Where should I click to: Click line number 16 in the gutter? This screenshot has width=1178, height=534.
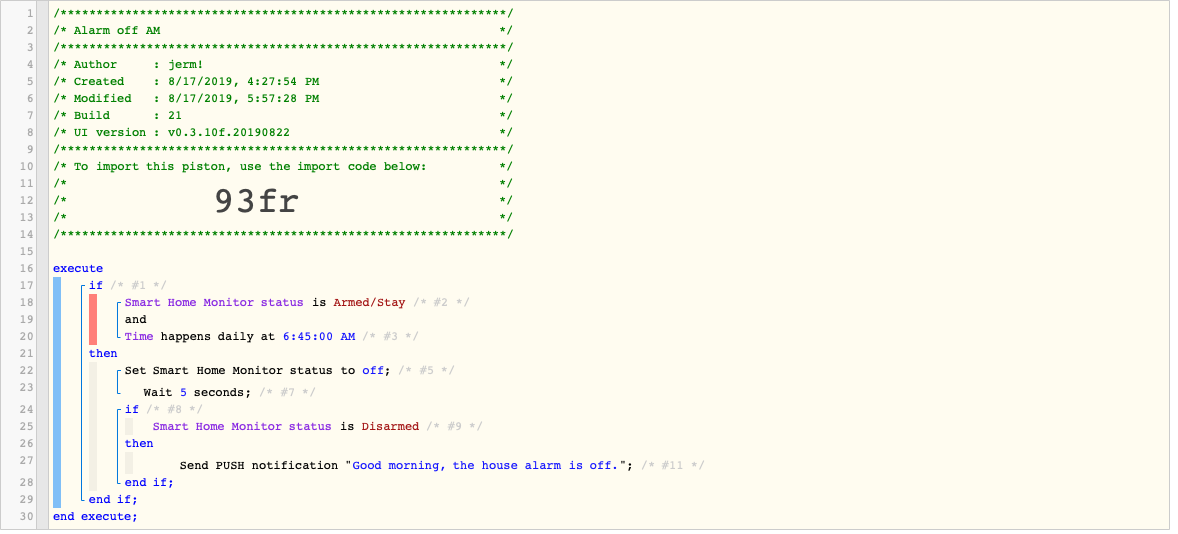point(27,268)
